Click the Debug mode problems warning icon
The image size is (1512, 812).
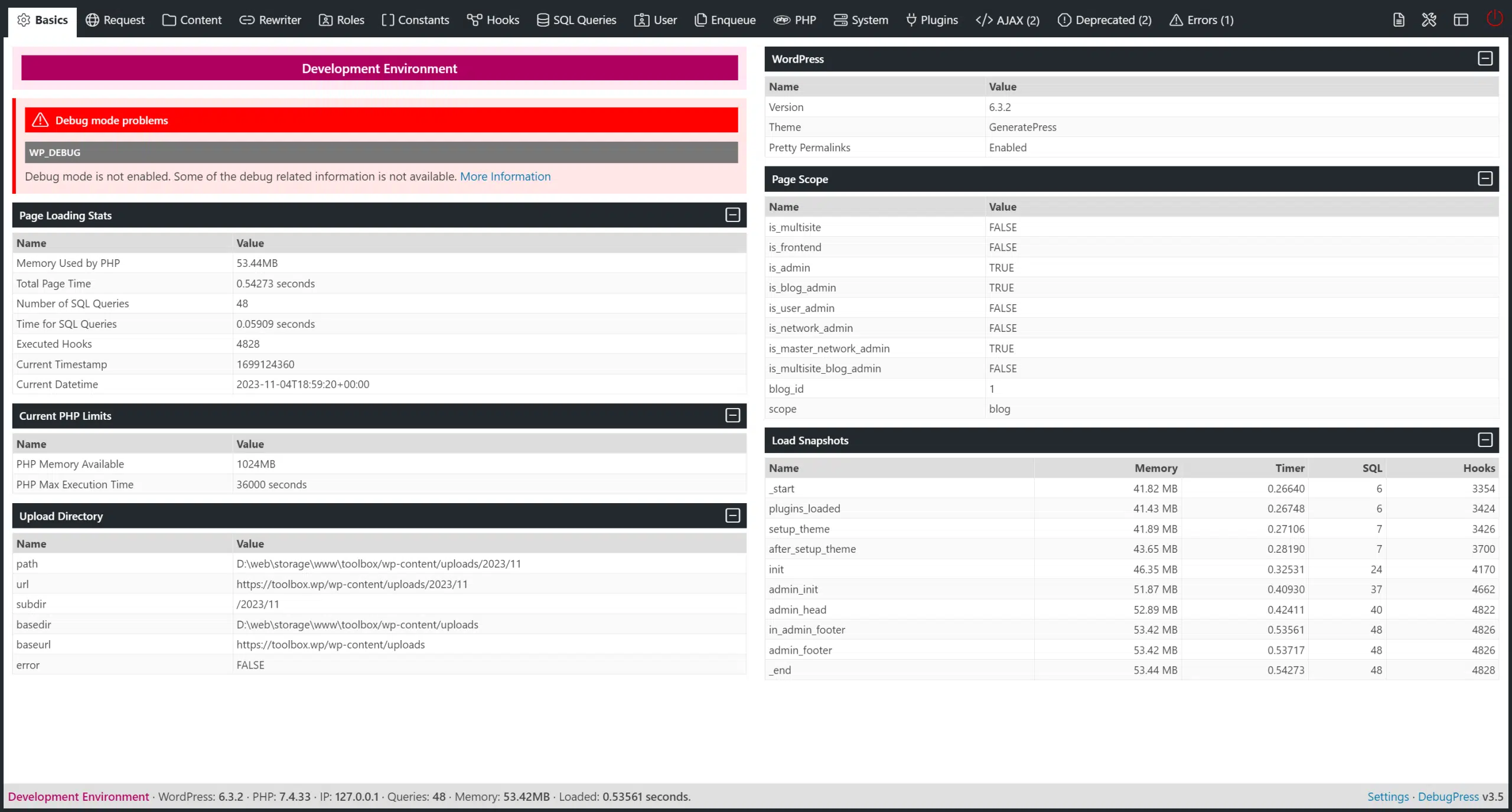(x=40, y=120)
